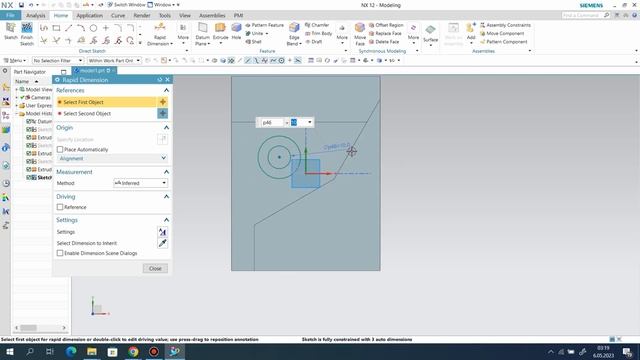The image size is (640, 360).
Task: Click the Close button in dialog
Action: [x=155, y=269]
